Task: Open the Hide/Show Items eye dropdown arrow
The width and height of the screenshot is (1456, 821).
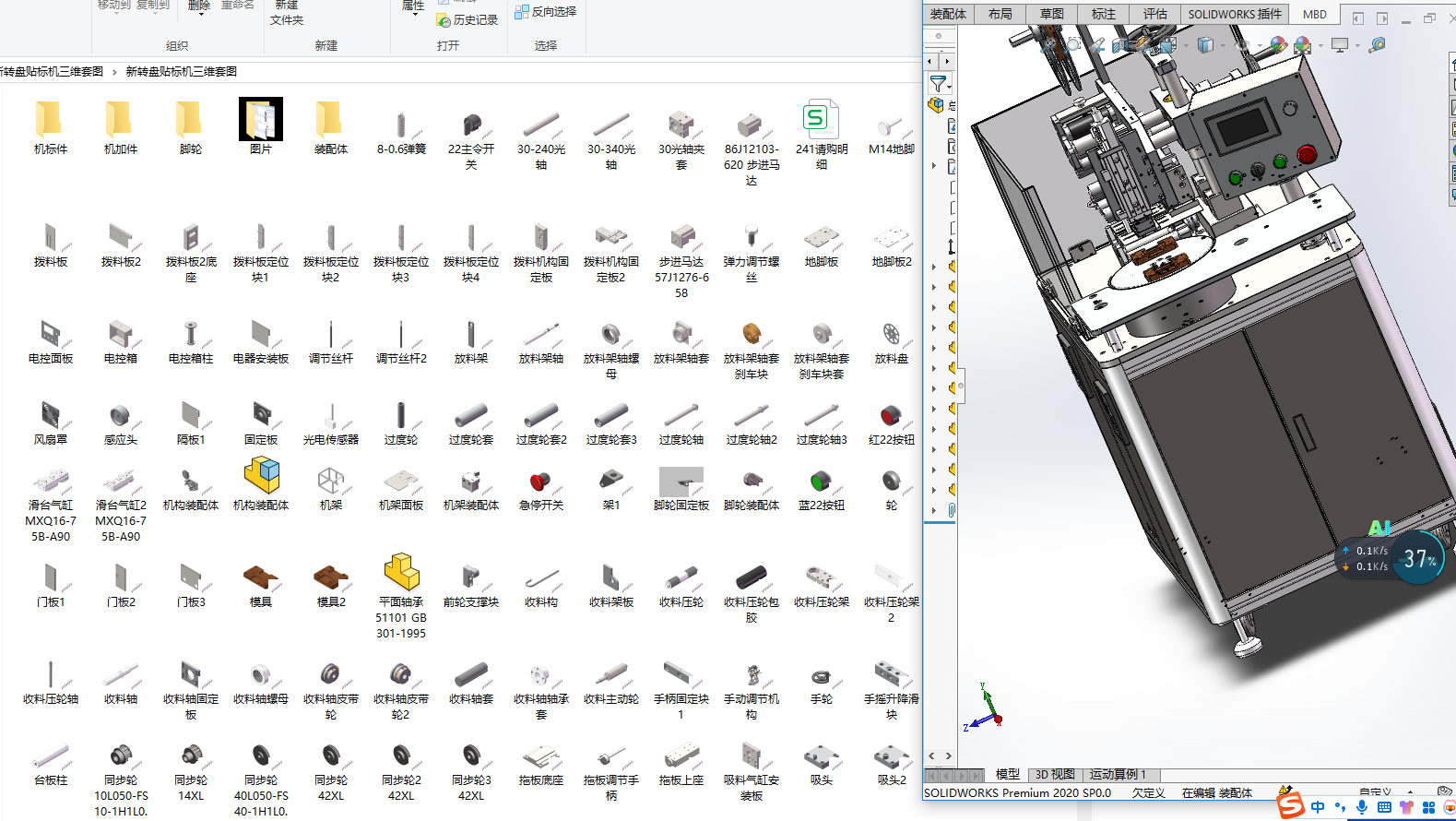Action: click(1260, 45)
